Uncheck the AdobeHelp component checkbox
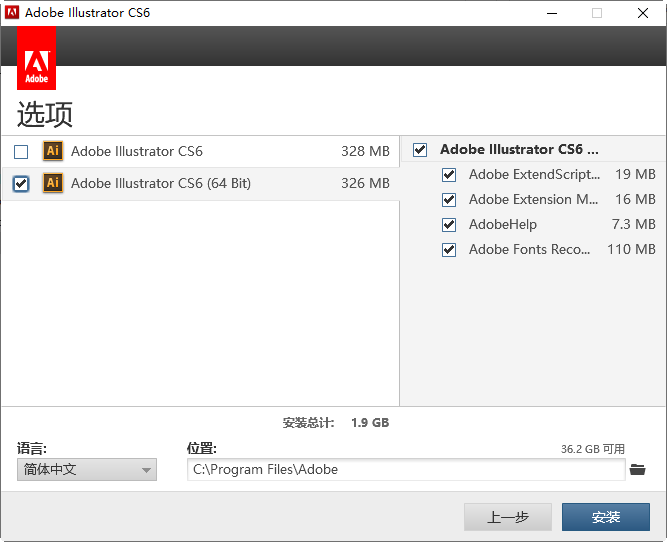 click(449, 225)
